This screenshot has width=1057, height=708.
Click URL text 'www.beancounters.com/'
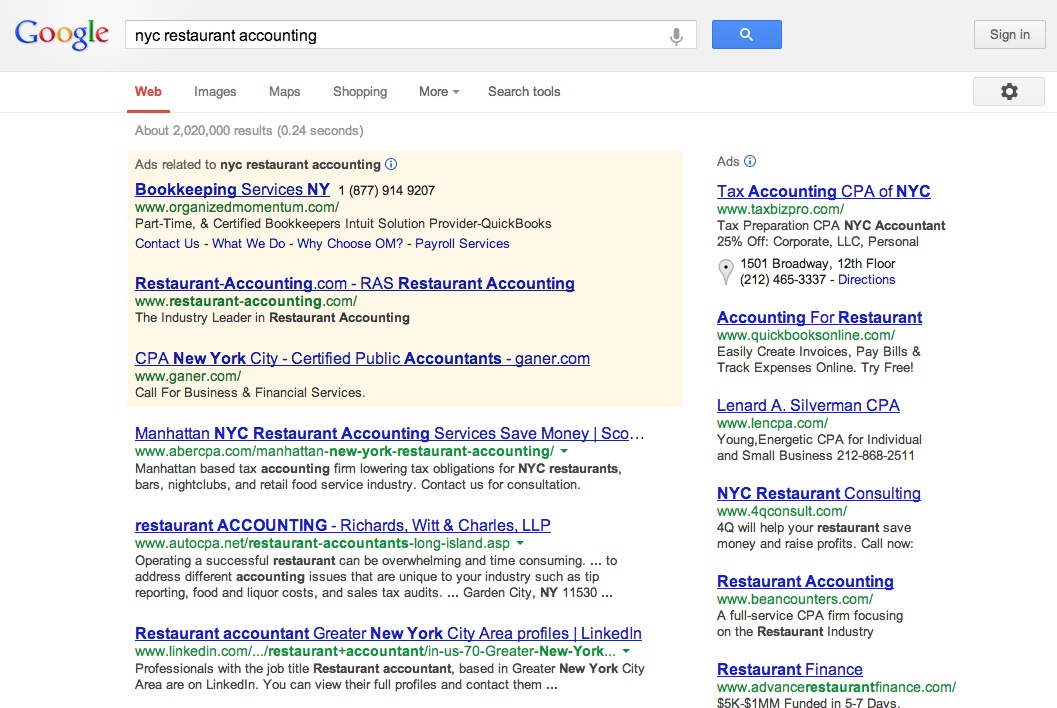point(795,599)
